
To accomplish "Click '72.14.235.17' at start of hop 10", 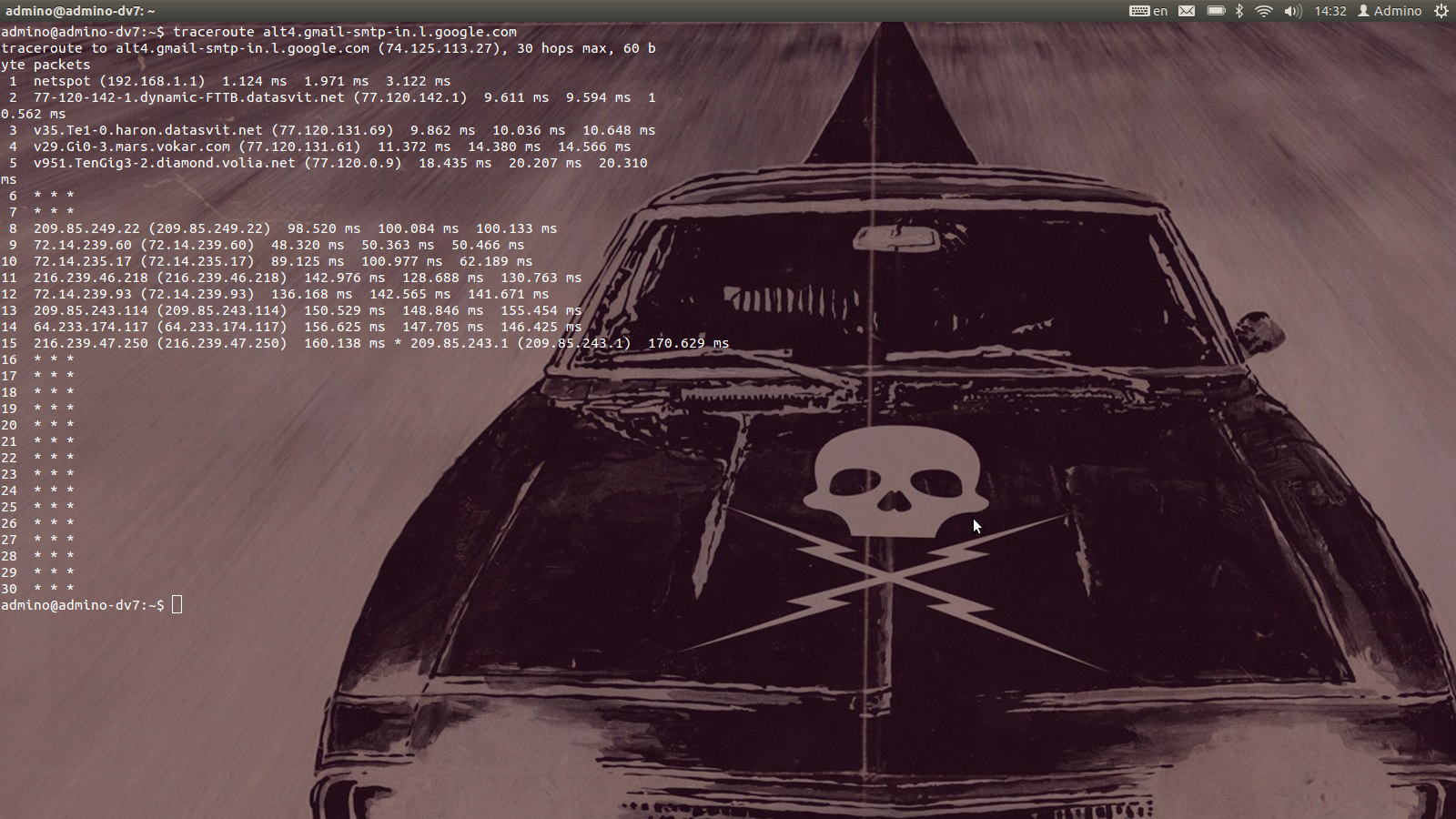I will (83, 261).
